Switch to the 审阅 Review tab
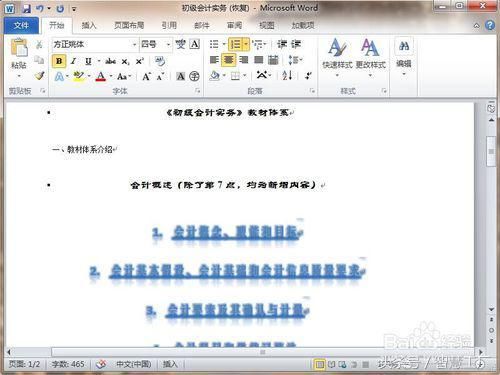 pos(234,25)
